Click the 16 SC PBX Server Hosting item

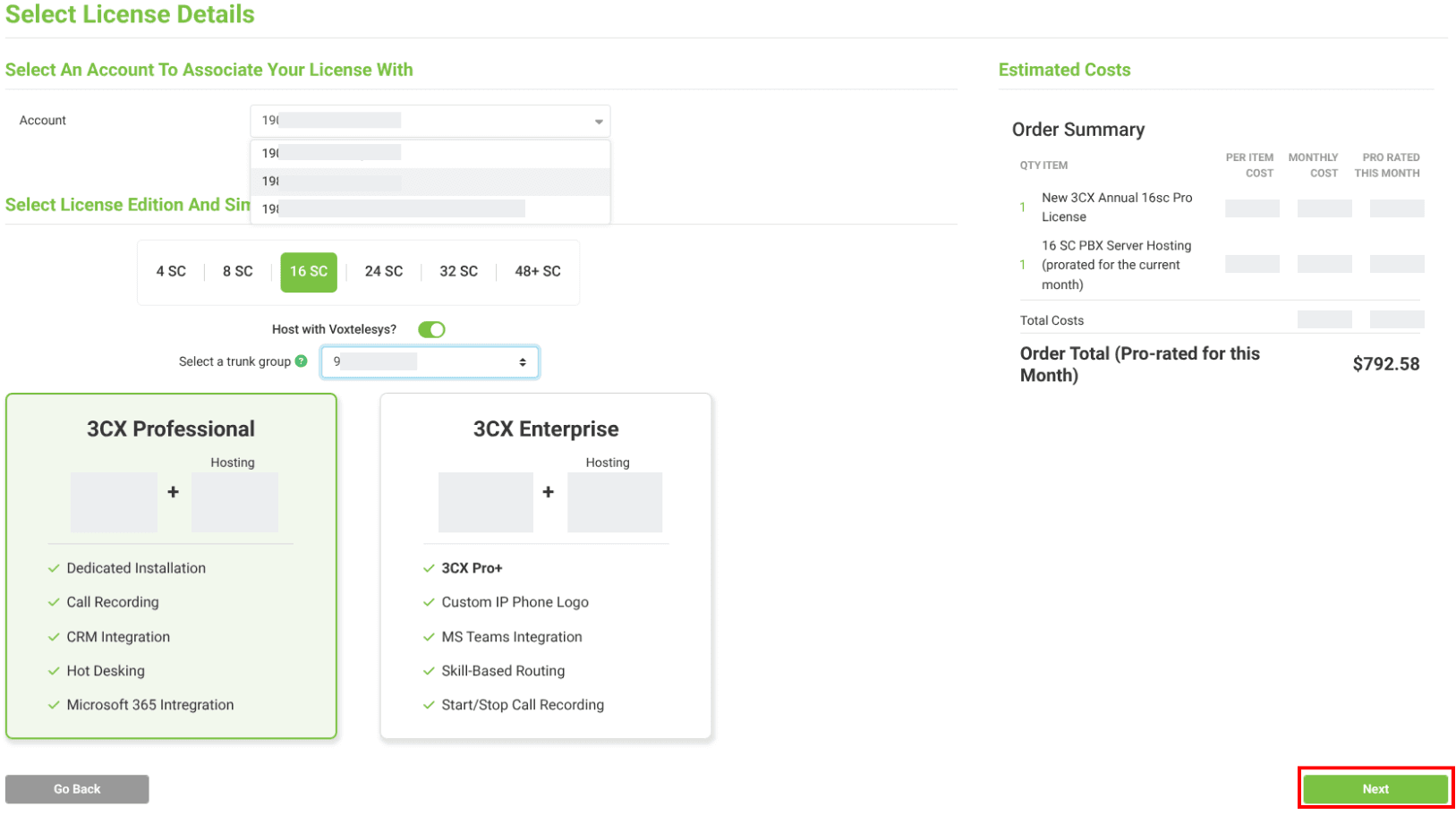[1117, 265]
